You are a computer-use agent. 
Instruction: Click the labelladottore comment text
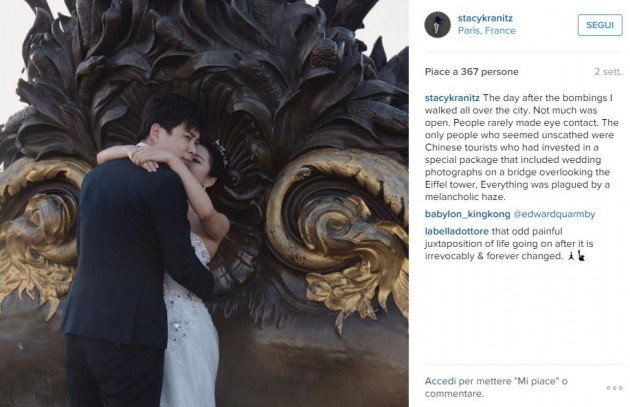coord(518,243)
